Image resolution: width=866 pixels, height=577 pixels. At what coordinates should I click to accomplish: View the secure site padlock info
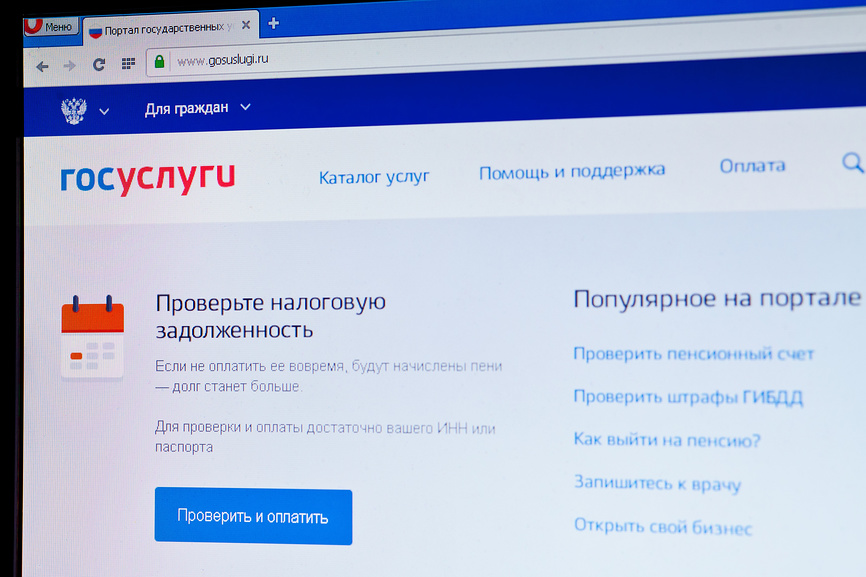[159, 61]
